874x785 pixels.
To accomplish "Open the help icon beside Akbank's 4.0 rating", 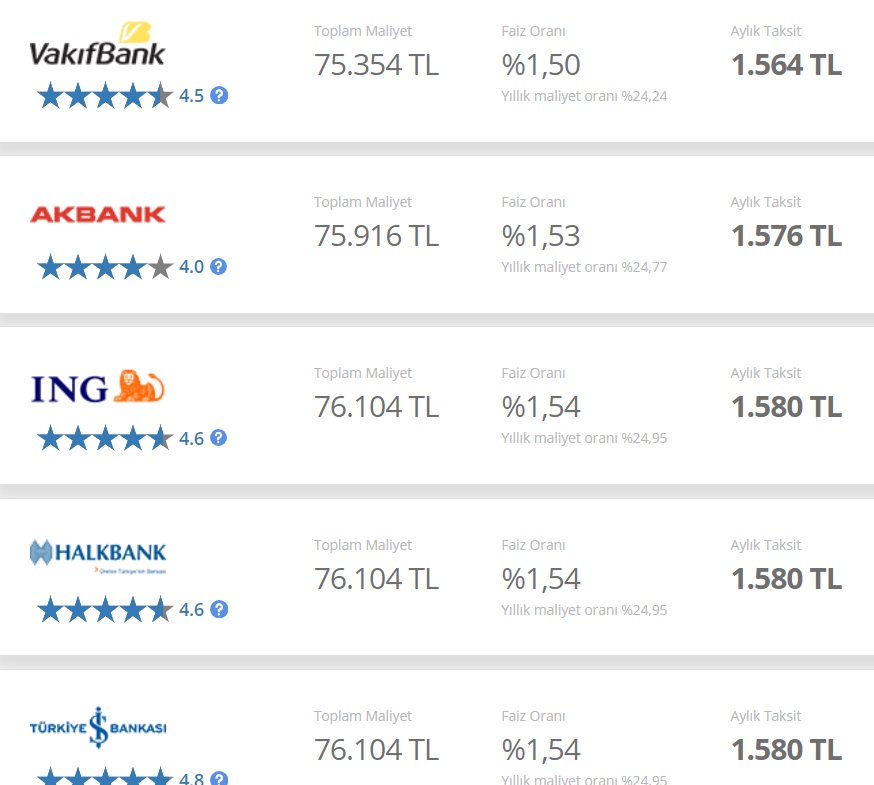I will click(218, 266).
